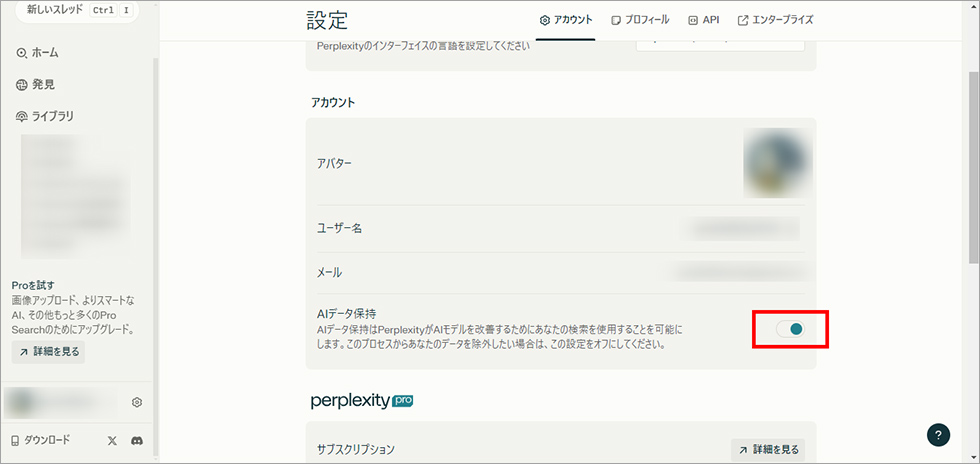Viewport: 980px width, 464px height.
Task: Click the ダウンロード download link
Action: point(41,440)
